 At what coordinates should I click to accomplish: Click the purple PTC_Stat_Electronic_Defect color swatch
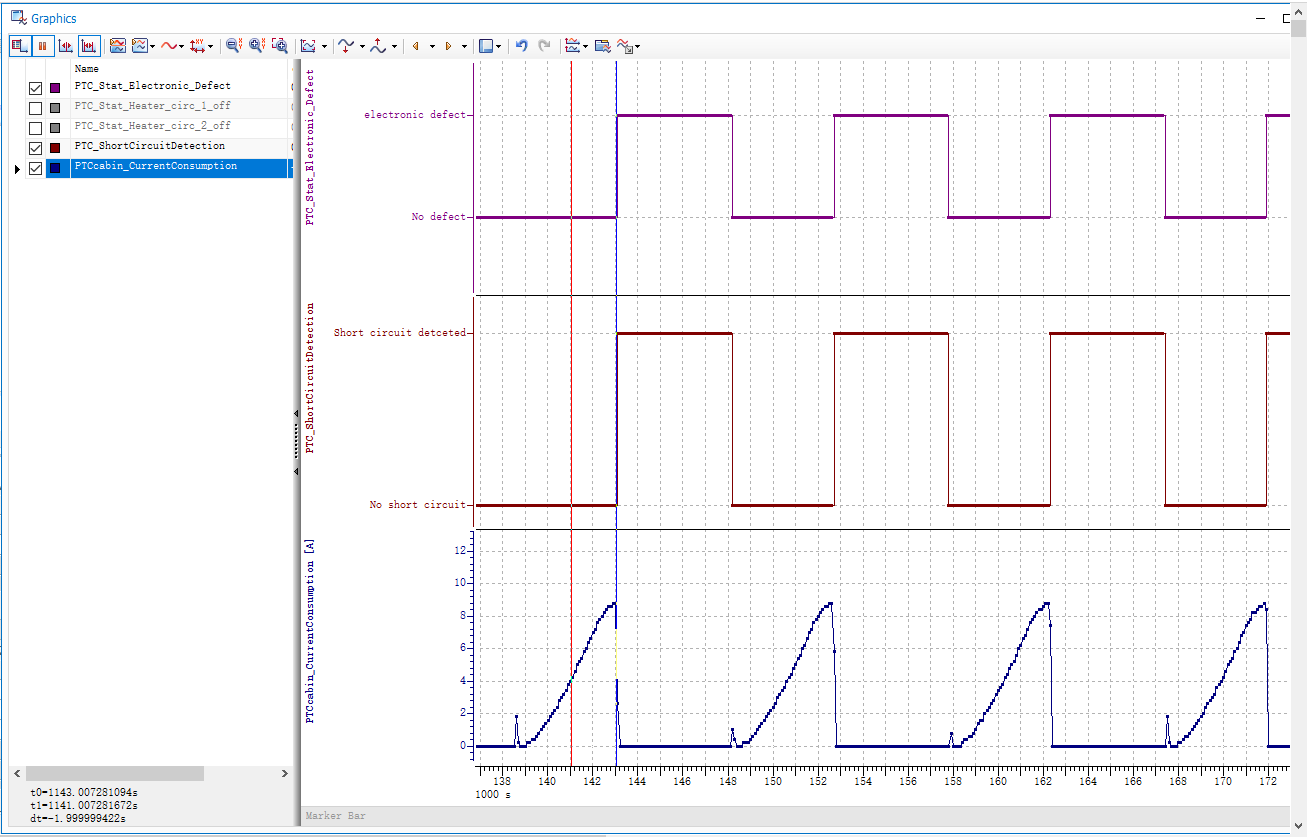[55, 88]
